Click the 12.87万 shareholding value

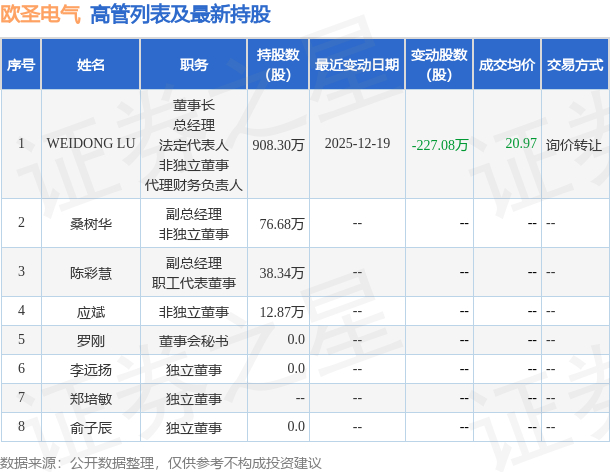(x=282, y=312)
